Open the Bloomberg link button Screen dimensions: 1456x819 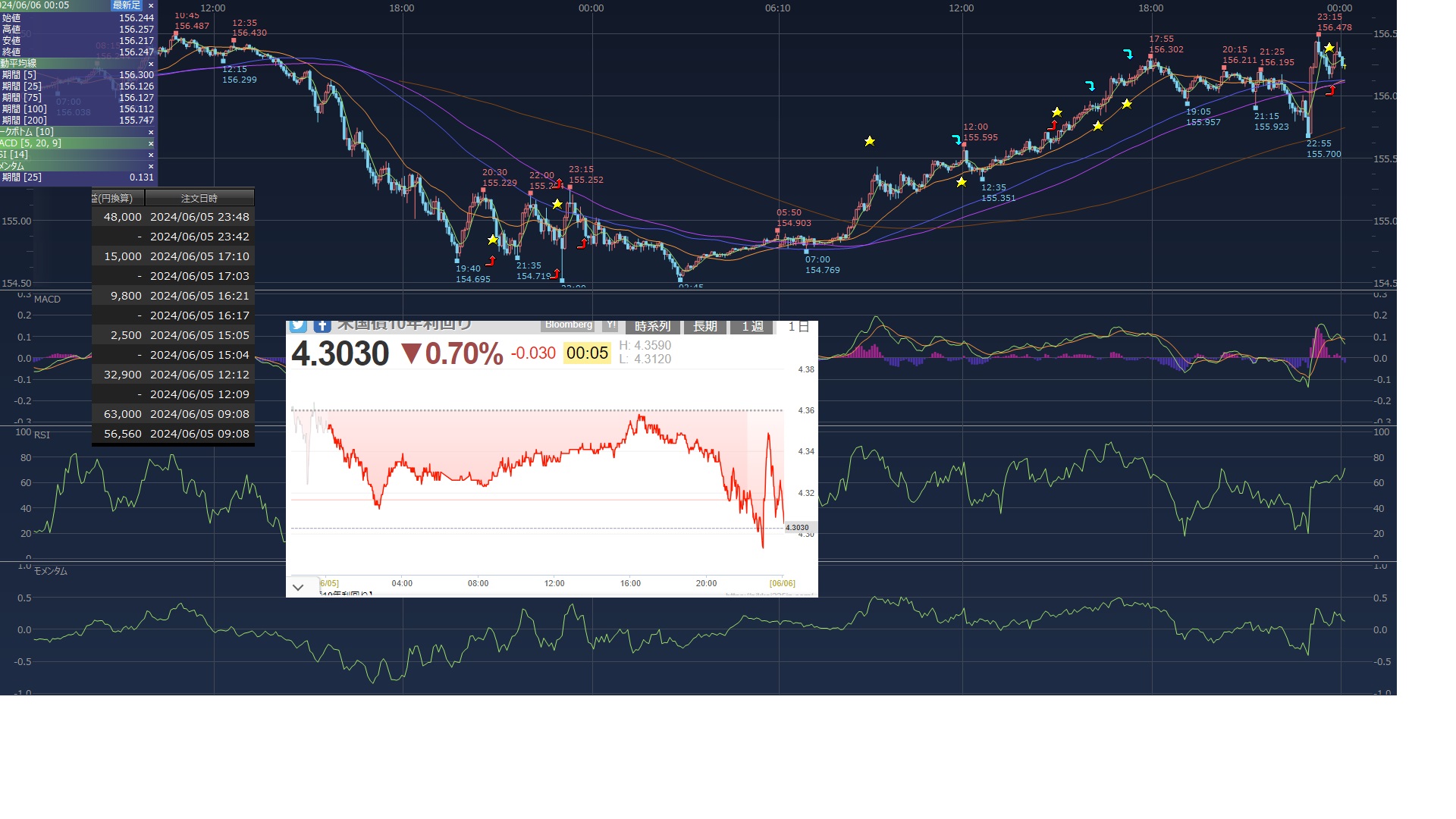pyautogui.click(x=569, y=325)
